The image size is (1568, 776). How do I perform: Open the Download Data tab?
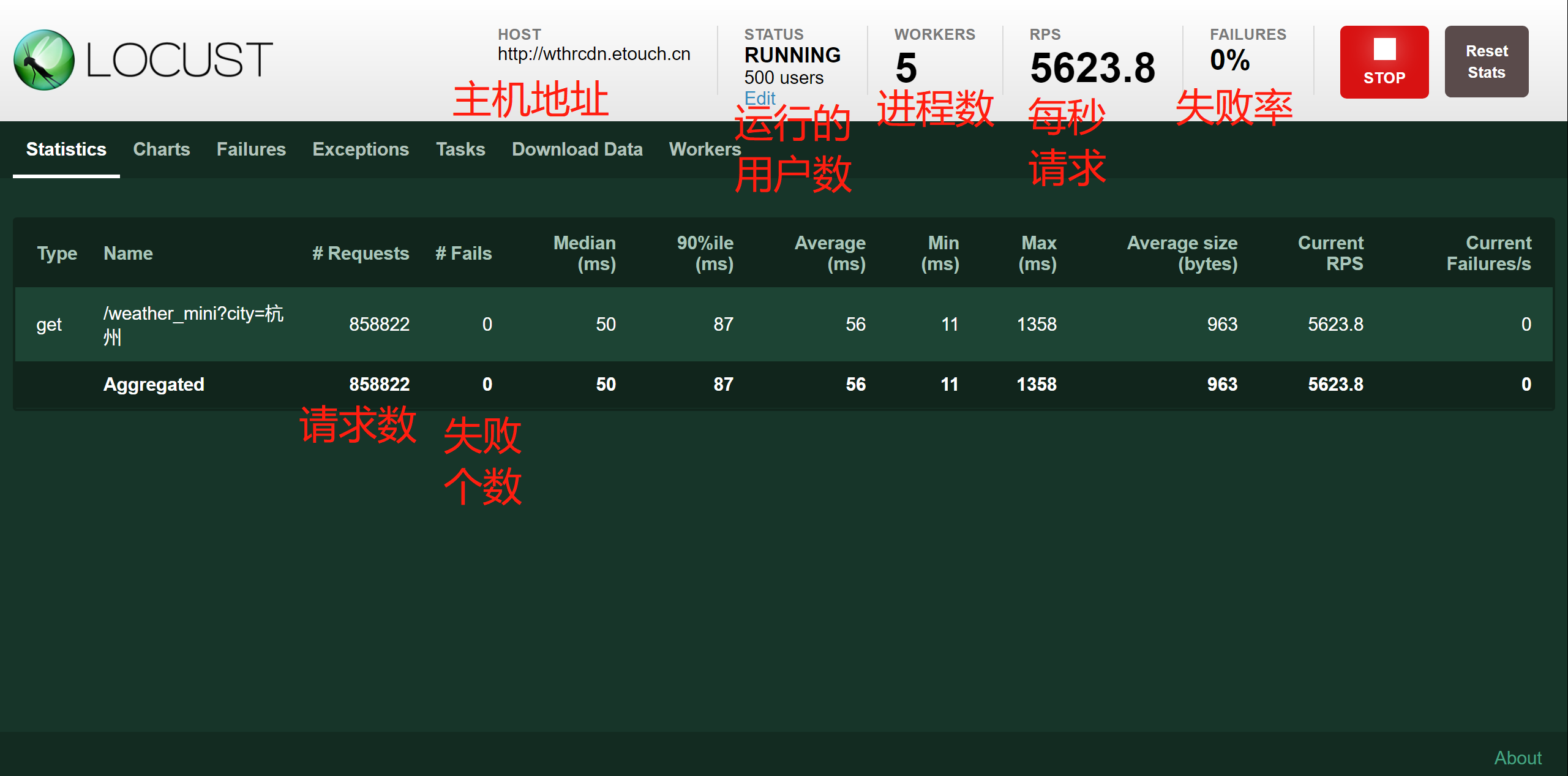tap(577, 149)
